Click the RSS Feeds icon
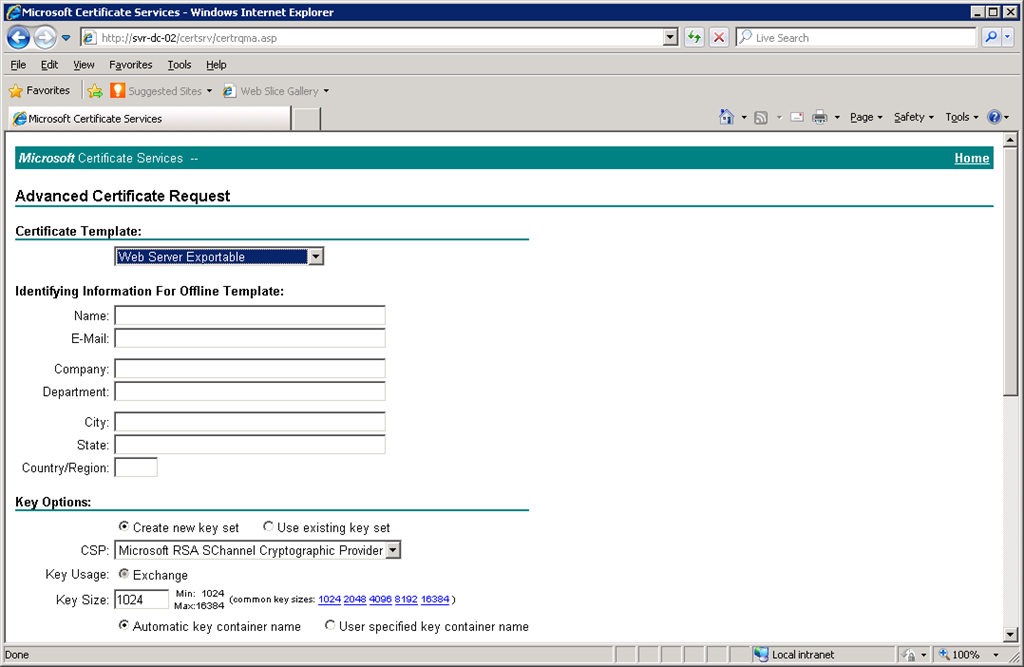The width and height of the screenshot is (1024, 667). [761, 118]
